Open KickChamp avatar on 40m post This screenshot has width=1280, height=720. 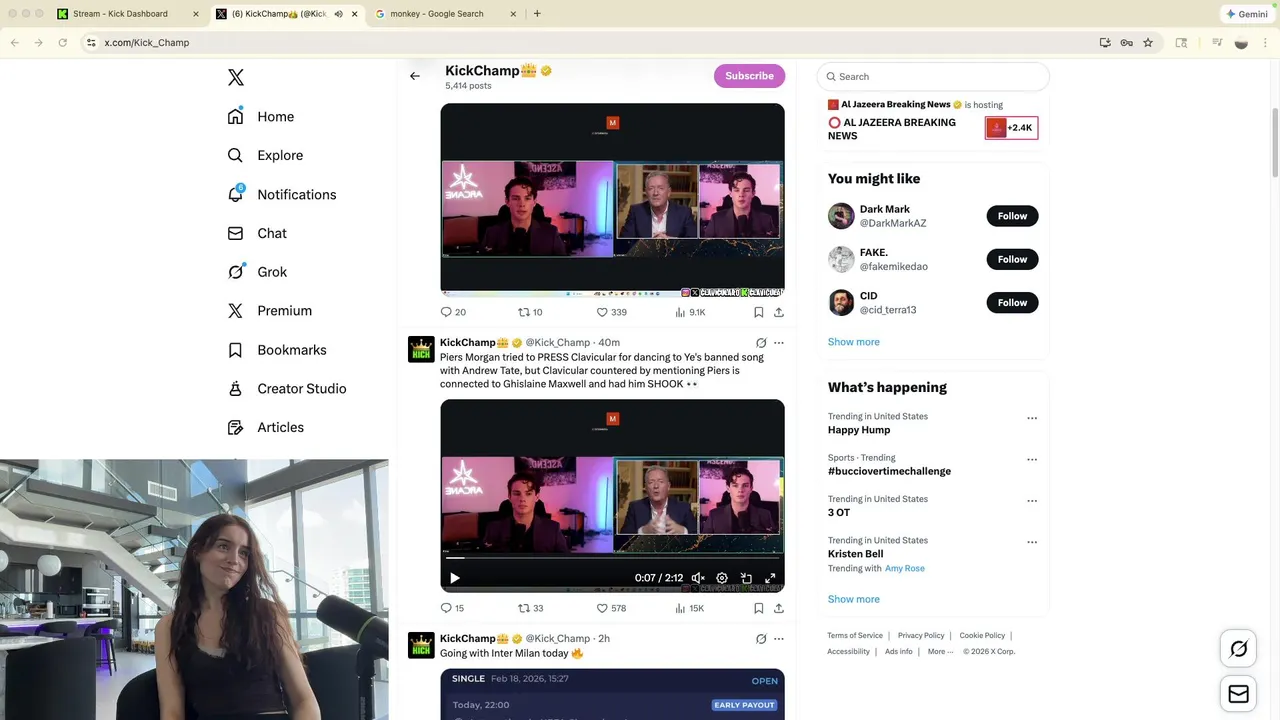pyautogui.click(x=421, y=349)
